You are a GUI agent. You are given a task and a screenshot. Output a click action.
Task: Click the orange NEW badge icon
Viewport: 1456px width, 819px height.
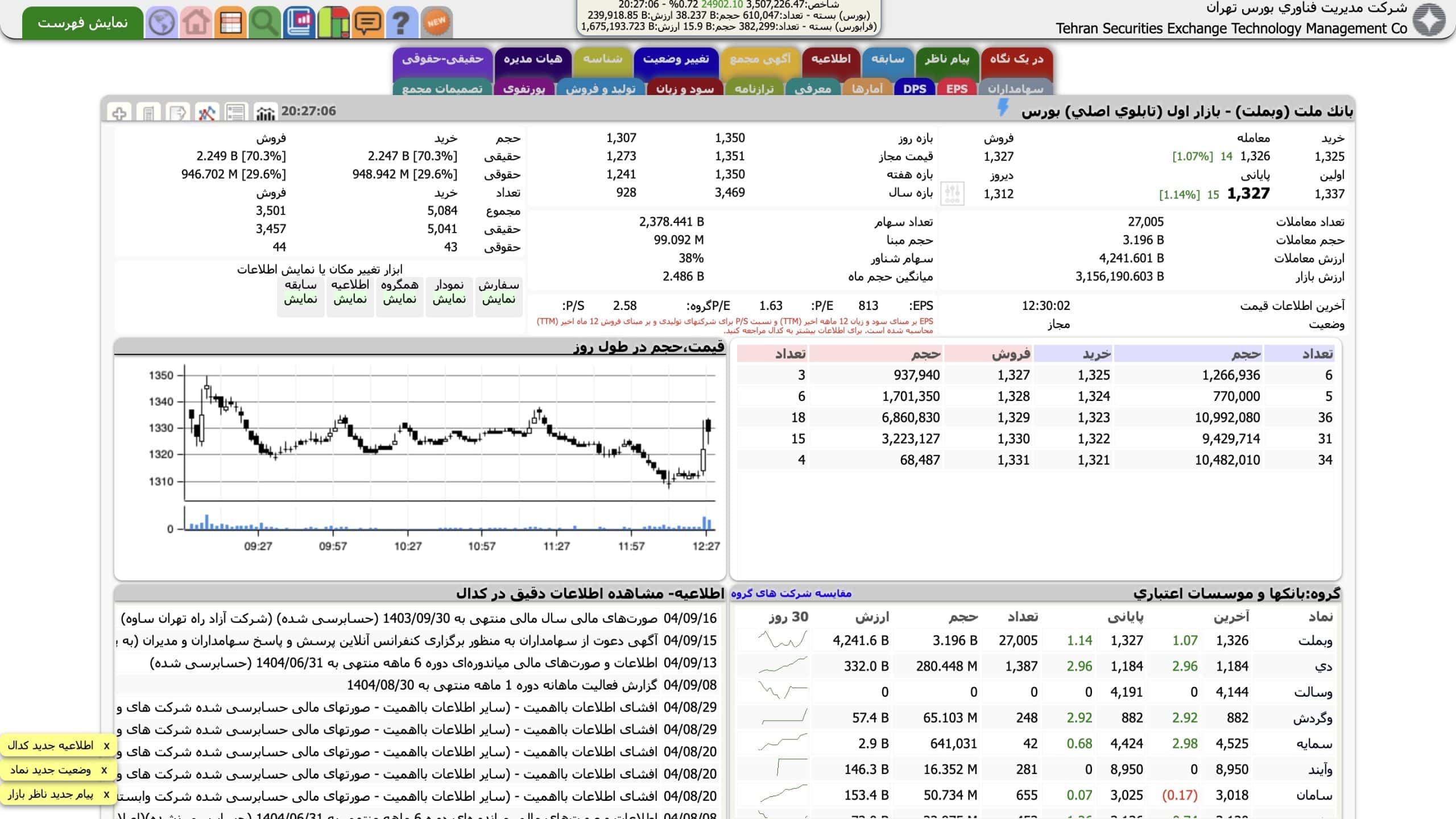tap(436, 23)
